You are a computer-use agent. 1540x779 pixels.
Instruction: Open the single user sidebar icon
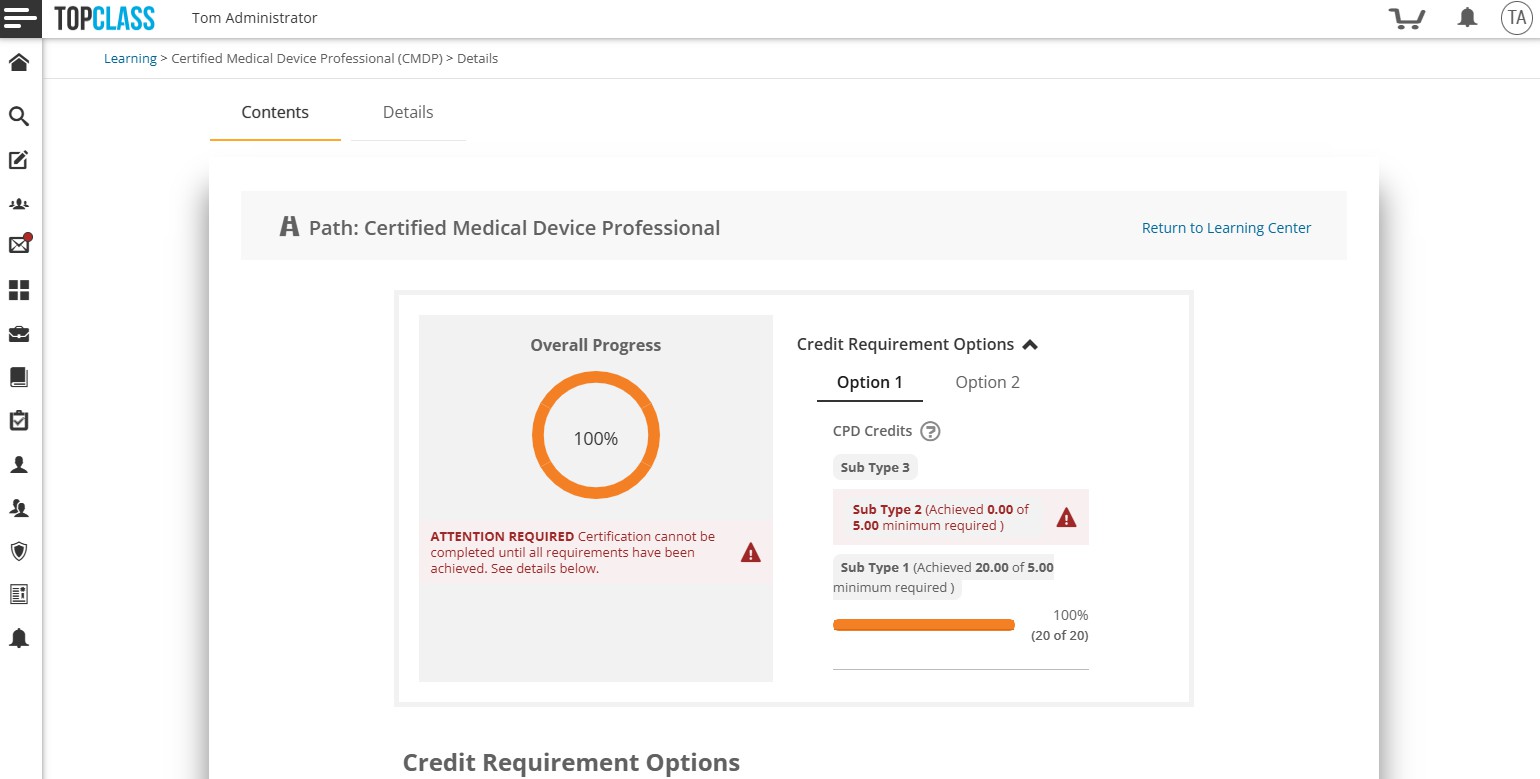click(19, 465)
